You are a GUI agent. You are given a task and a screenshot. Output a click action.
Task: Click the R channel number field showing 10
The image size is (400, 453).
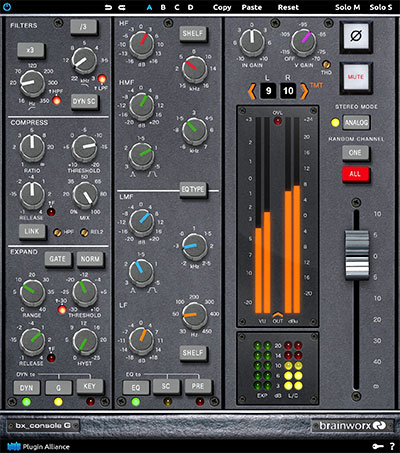(x=288, y=91)
